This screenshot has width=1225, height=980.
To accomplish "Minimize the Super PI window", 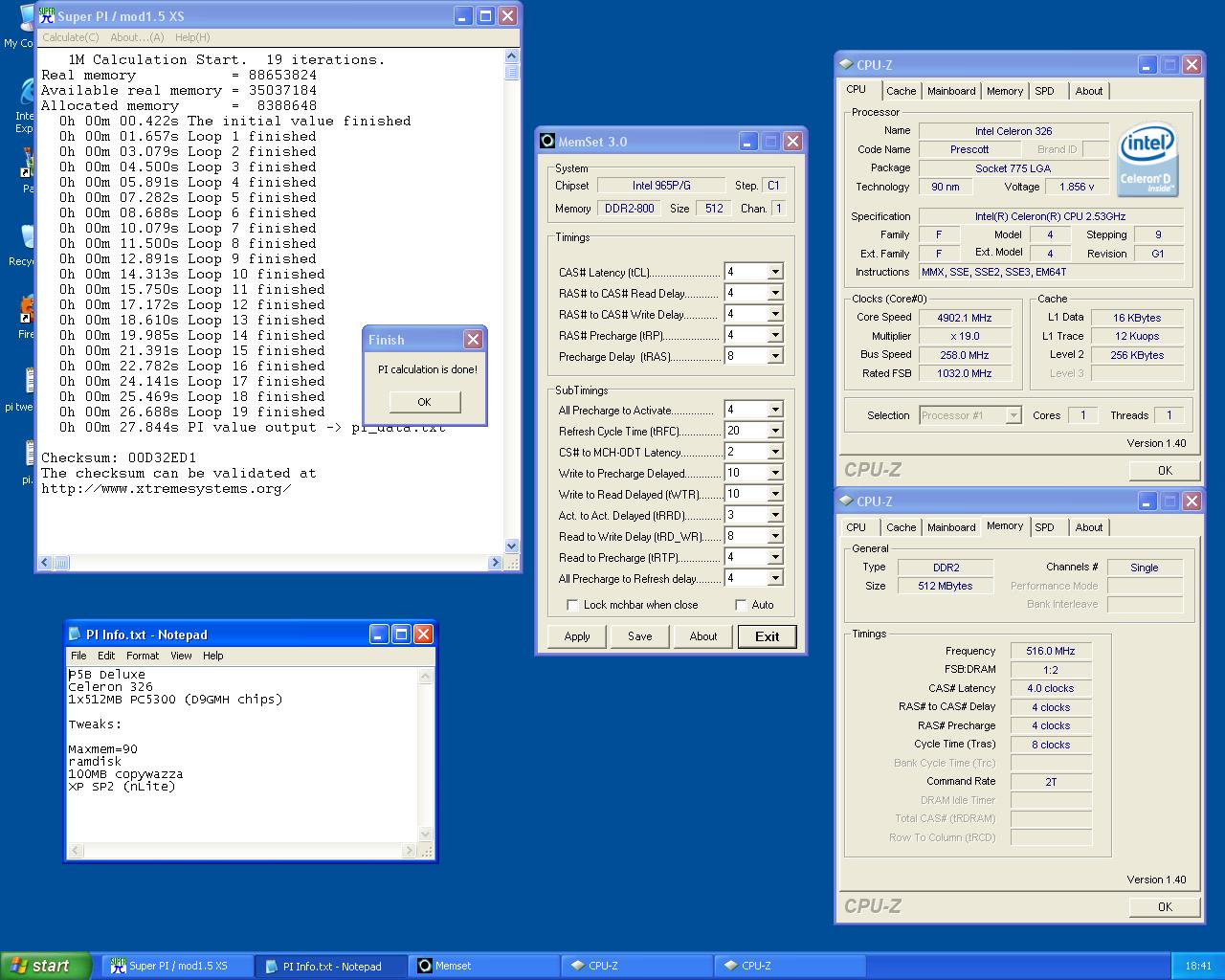I will (x=463, y=15).
